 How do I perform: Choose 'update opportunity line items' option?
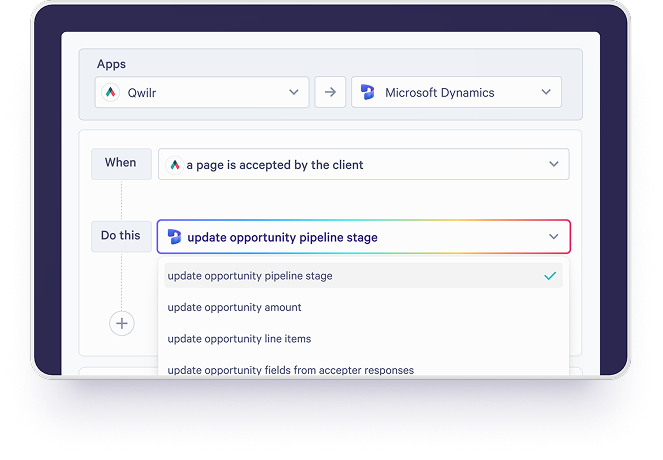click(x=364, y=339)
